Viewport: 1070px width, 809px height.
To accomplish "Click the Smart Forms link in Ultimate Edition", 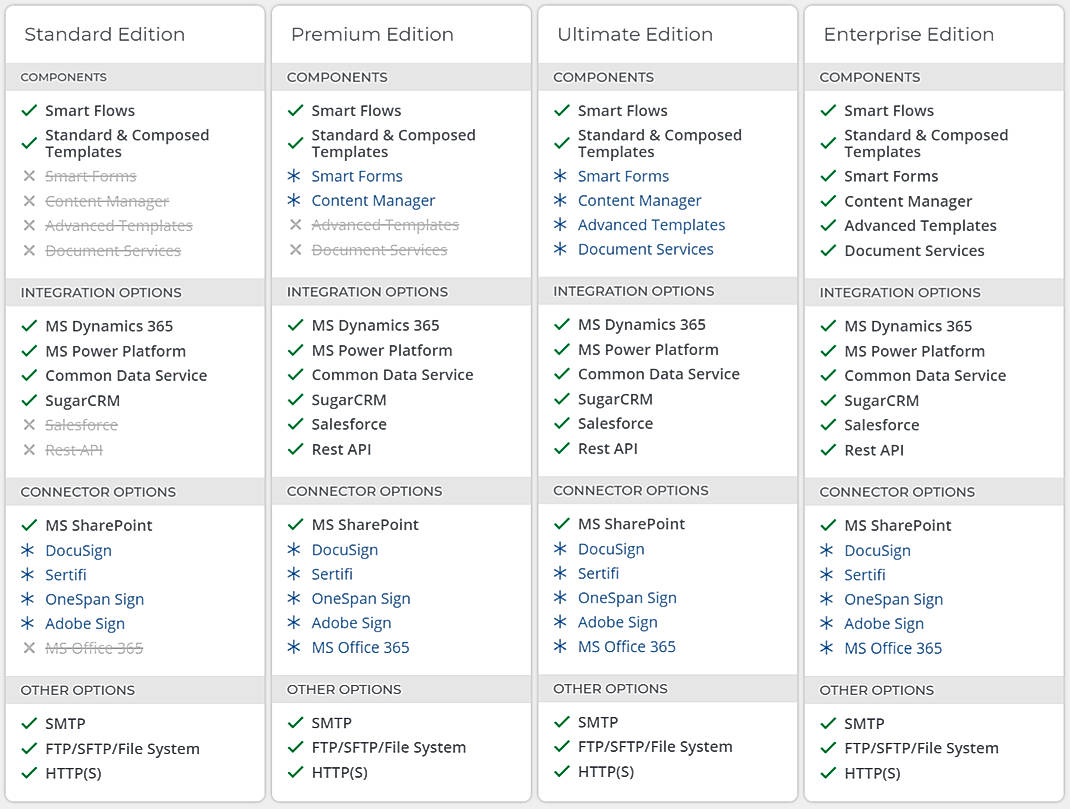I will (x=623, y=176).
